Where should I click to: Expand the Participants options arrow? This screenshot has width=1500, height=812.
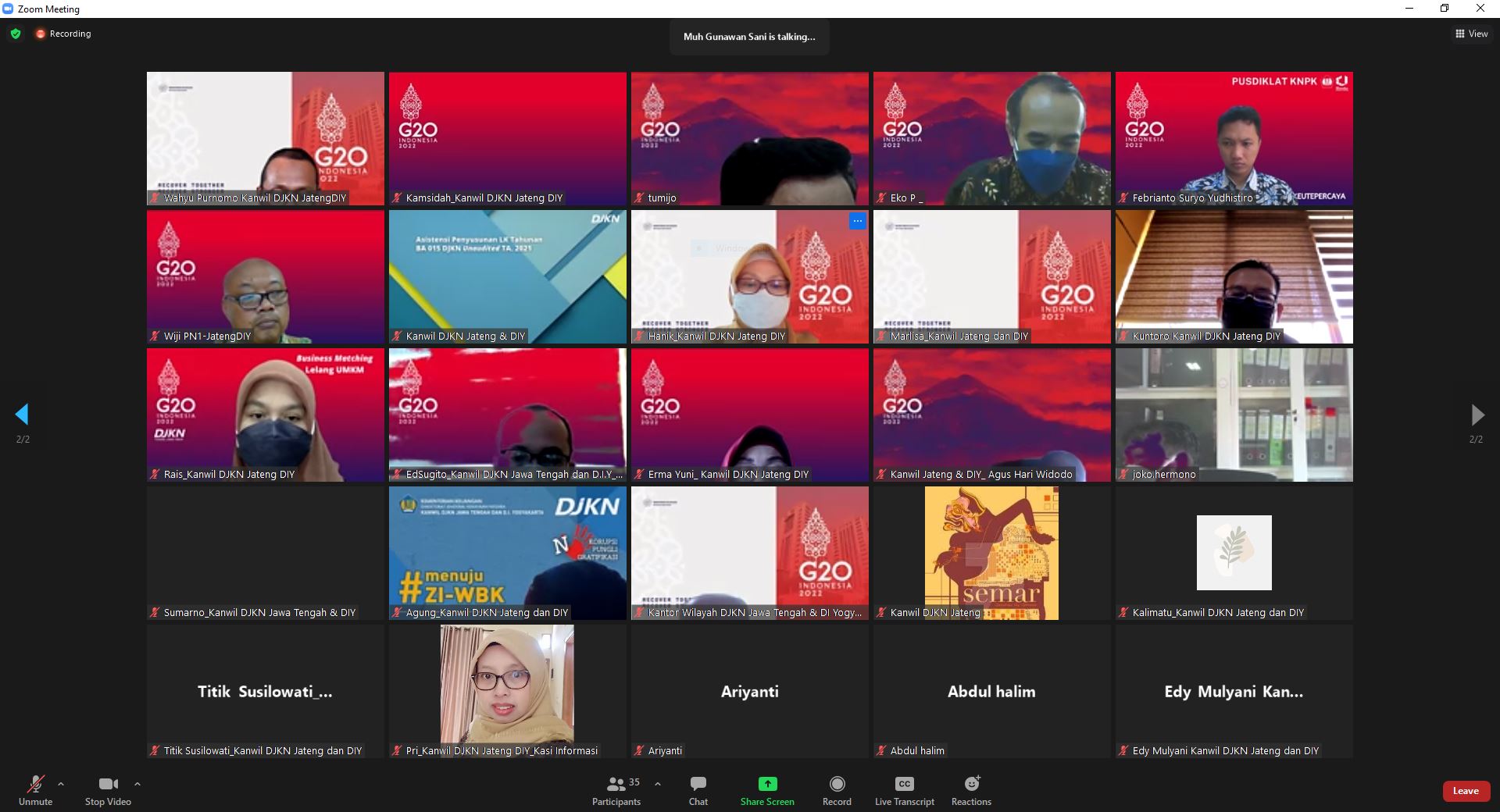[658, 783]
